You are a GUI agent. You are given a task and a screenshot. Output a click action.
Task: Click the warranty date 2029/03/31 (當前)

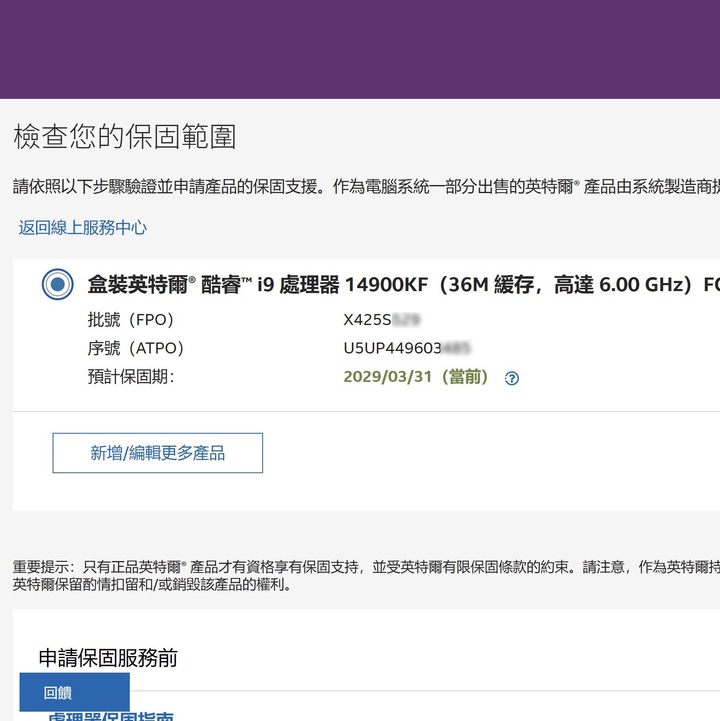pyautogui.click(x=416, y=377)
